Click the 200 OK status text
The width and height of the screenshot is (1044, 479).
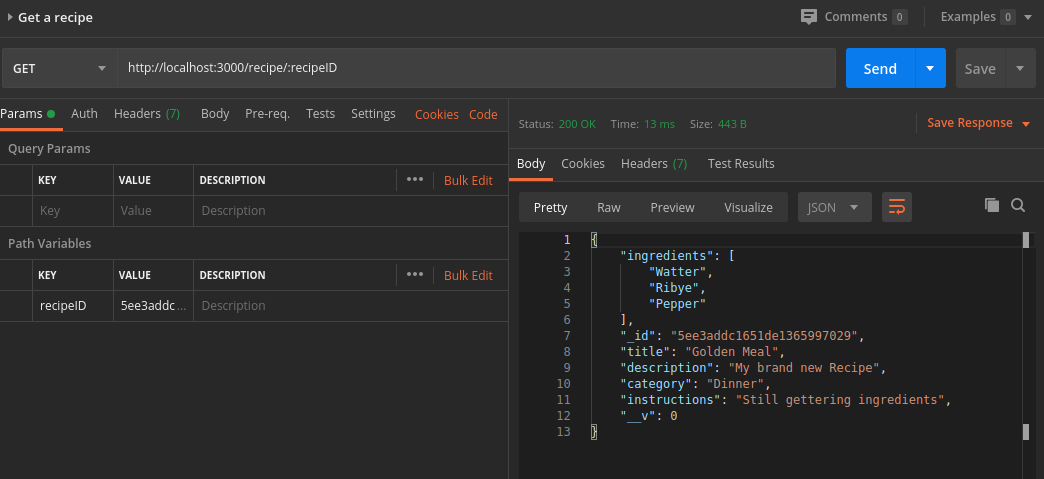click(x=577, y=124)
